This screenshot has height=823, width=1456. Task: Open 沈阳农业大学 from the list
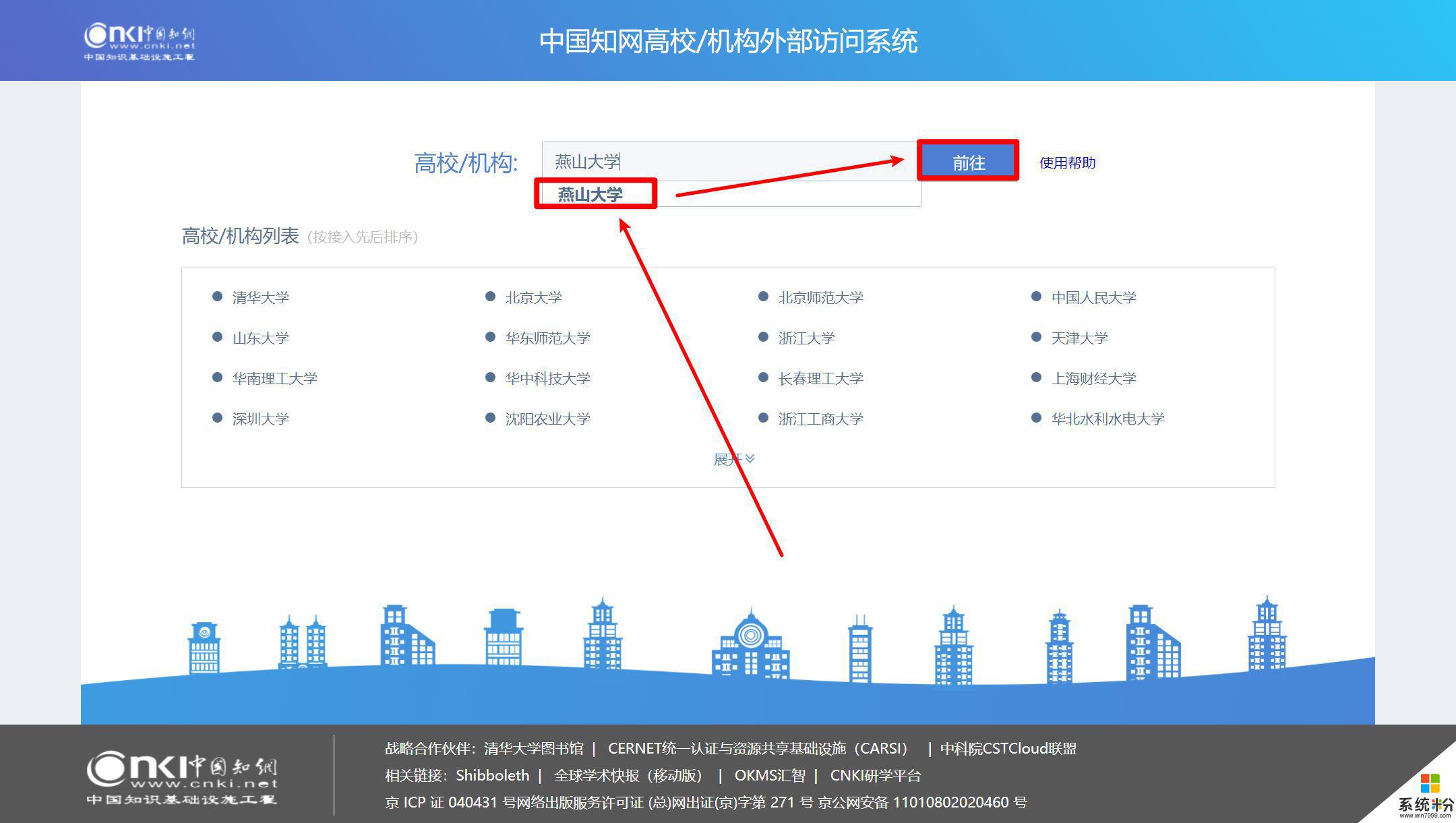[x=547, y=419]
